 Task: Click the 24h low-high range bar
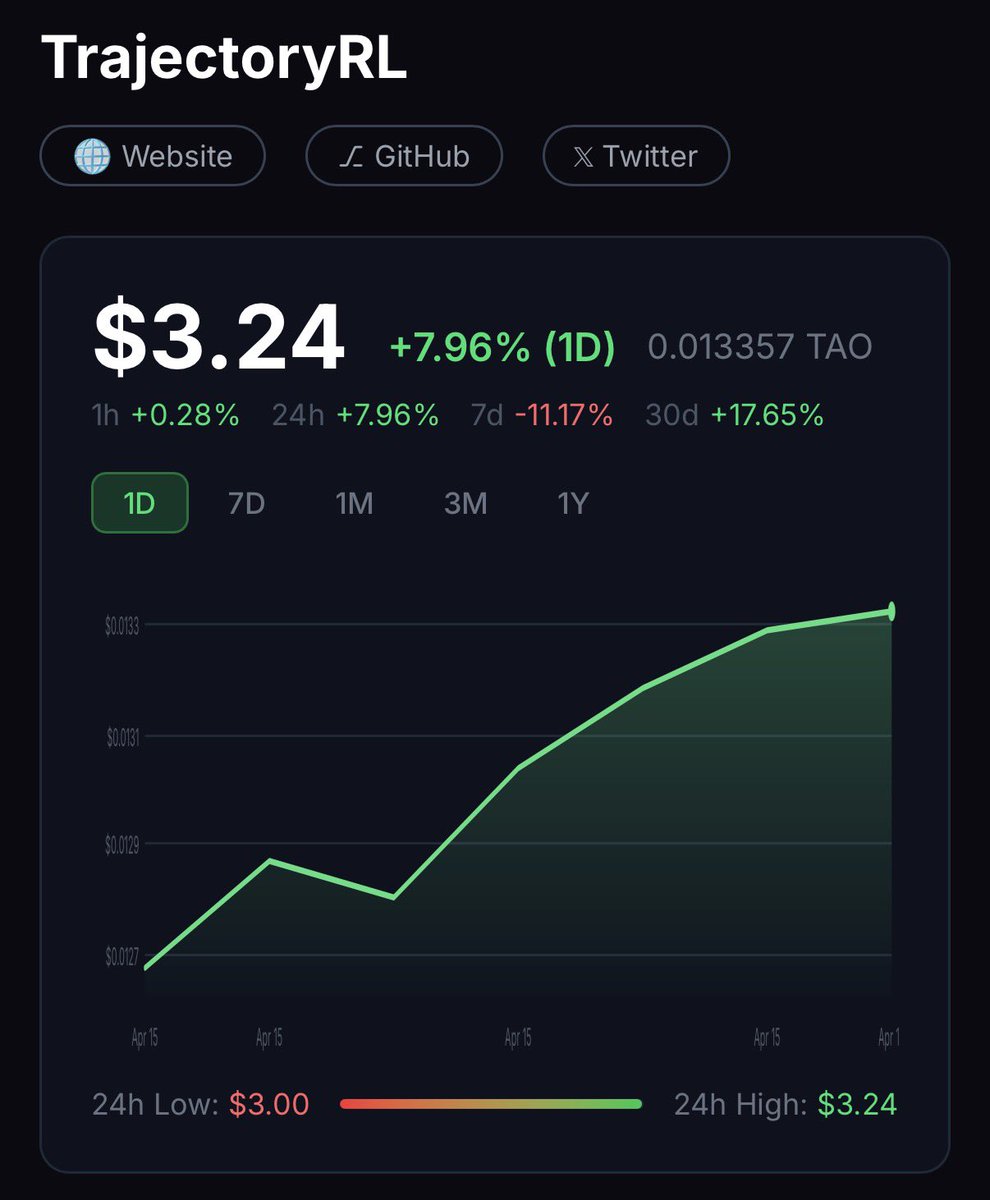click(x=490, y=1104)
